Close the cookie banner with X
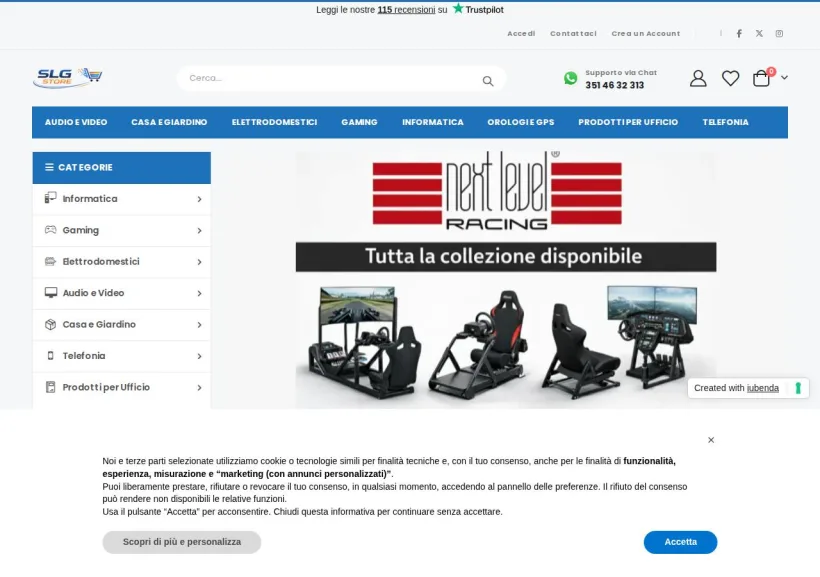The image size is (820, 577). click(x=711, y=440)
